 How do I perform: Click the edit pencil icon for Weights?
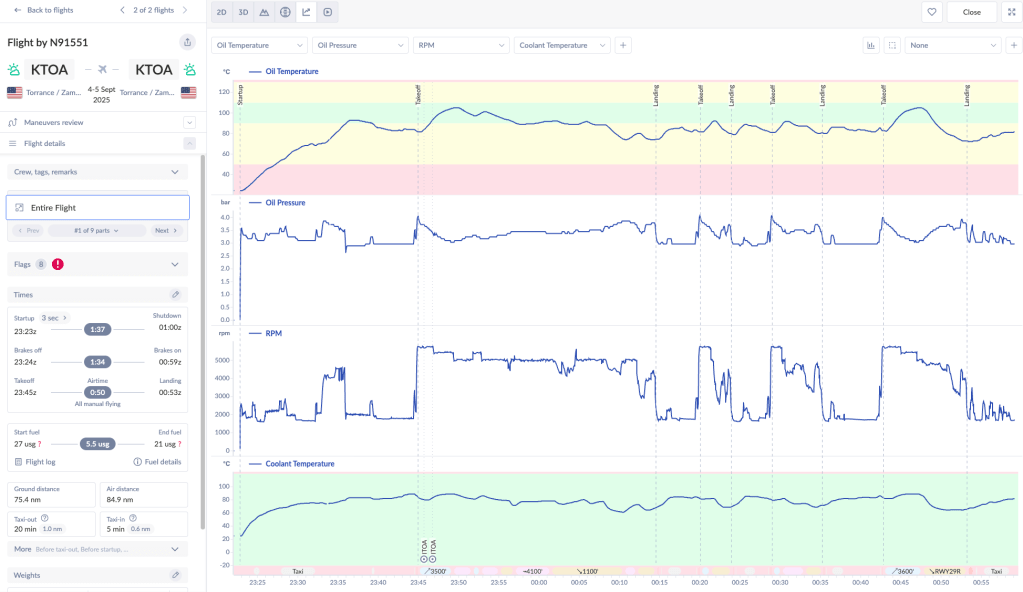click(176, 575)
